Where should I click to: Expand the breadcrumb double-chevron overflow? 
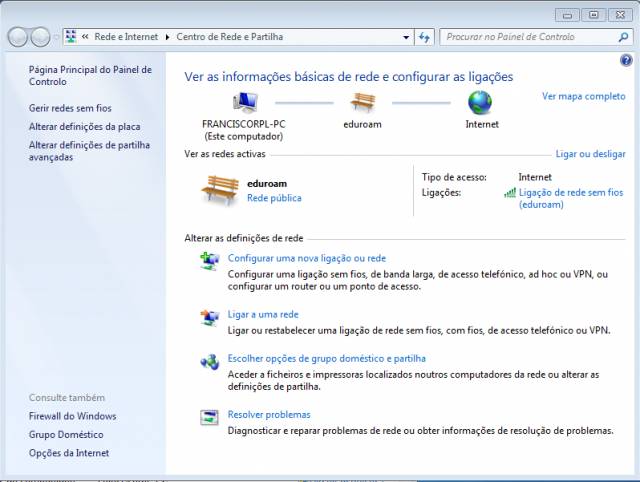tap(85, 37)
